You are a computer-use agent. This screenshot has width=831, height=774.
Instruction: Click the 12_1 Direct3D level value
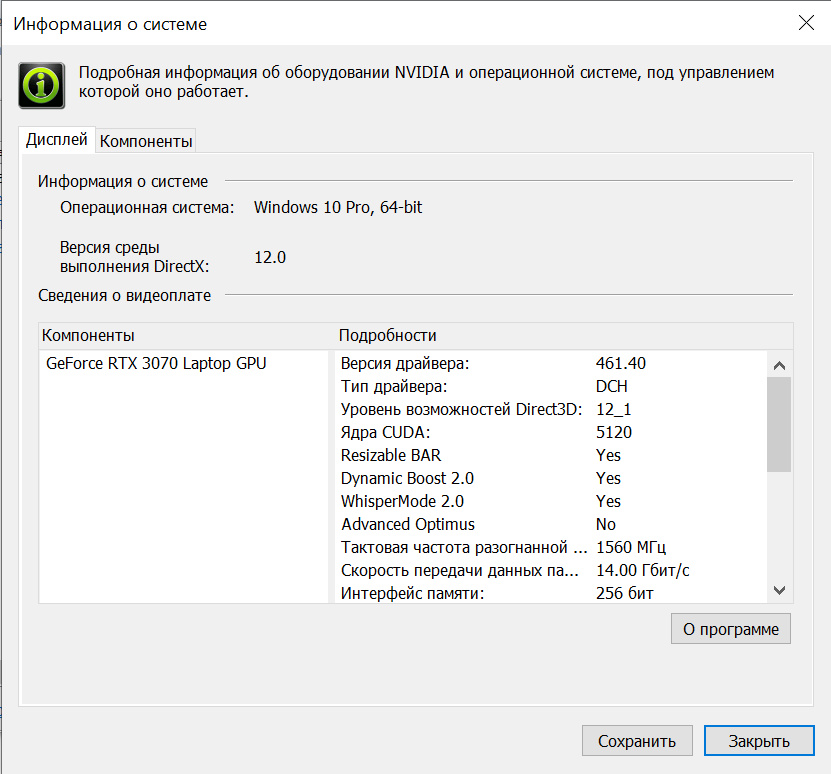point(614,410)
